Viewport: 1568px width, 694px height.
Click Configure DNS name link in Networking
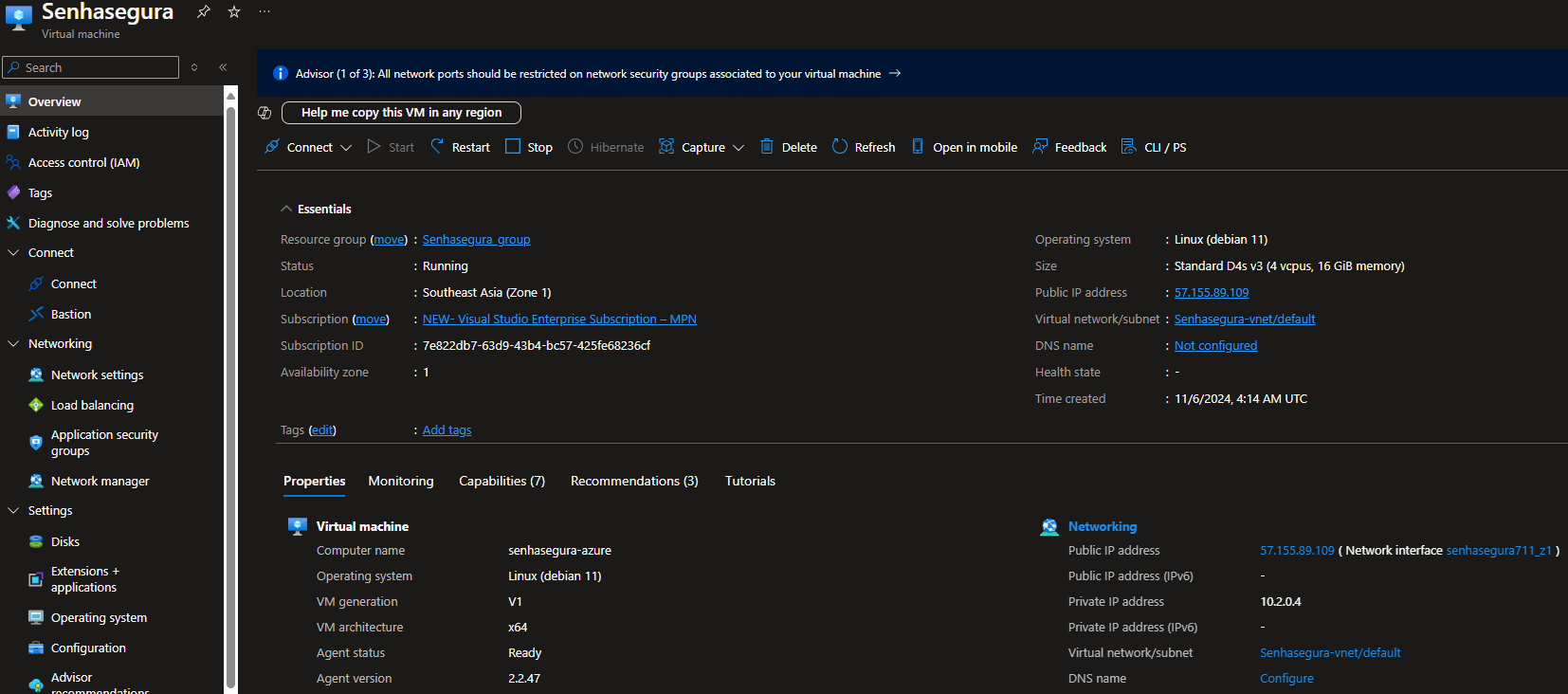1286,679
